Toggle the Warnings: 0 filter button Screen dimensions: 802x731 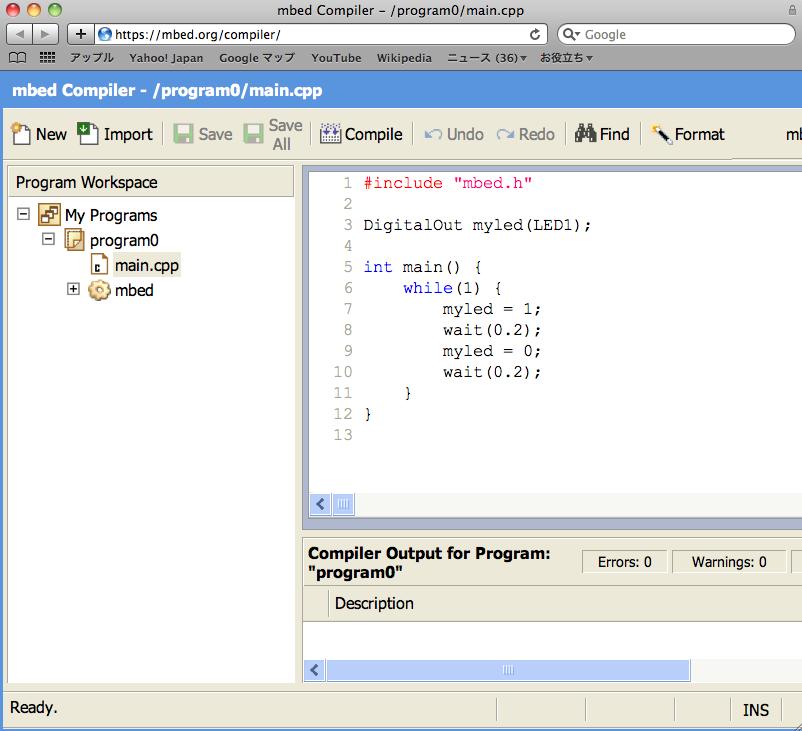click(729, 562)
